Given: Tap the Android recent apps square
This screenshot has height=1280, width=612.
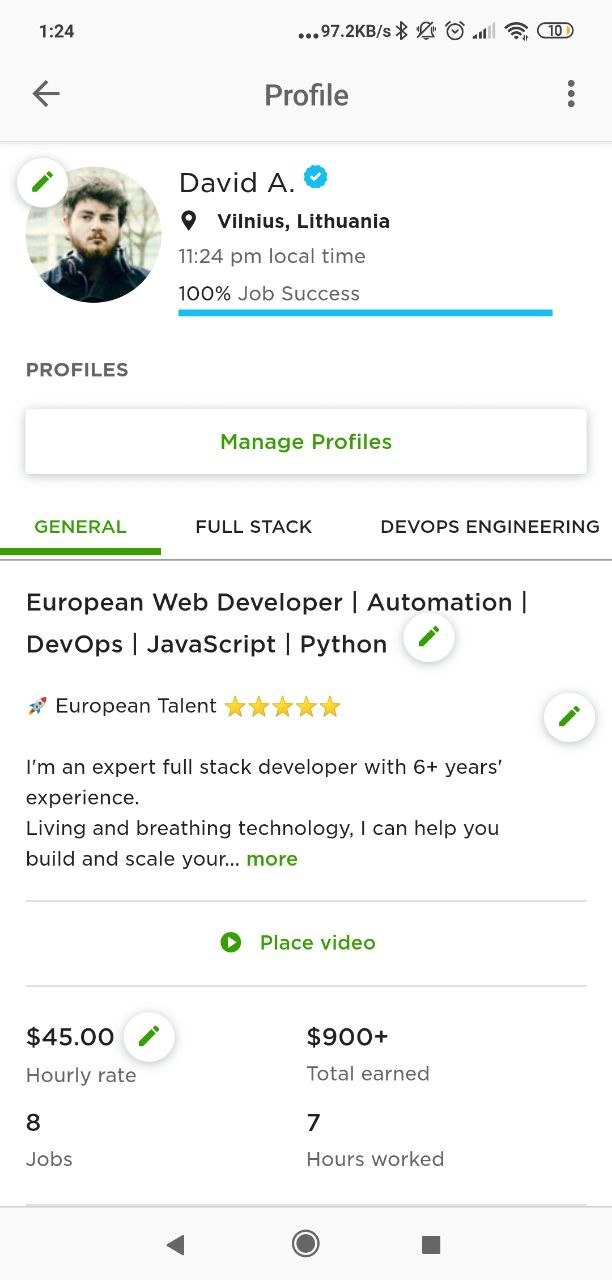Looking at the screenshot, I should (431, 1244).
